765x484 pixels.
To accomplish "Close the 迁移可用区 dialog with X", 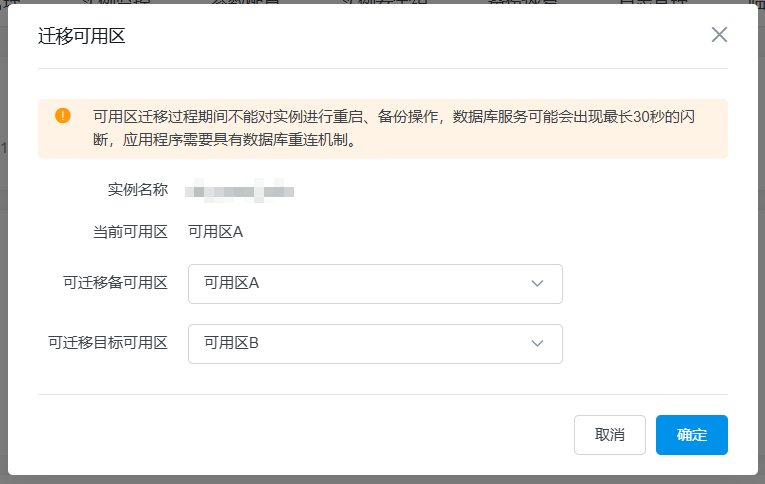I will coord(719,35).
